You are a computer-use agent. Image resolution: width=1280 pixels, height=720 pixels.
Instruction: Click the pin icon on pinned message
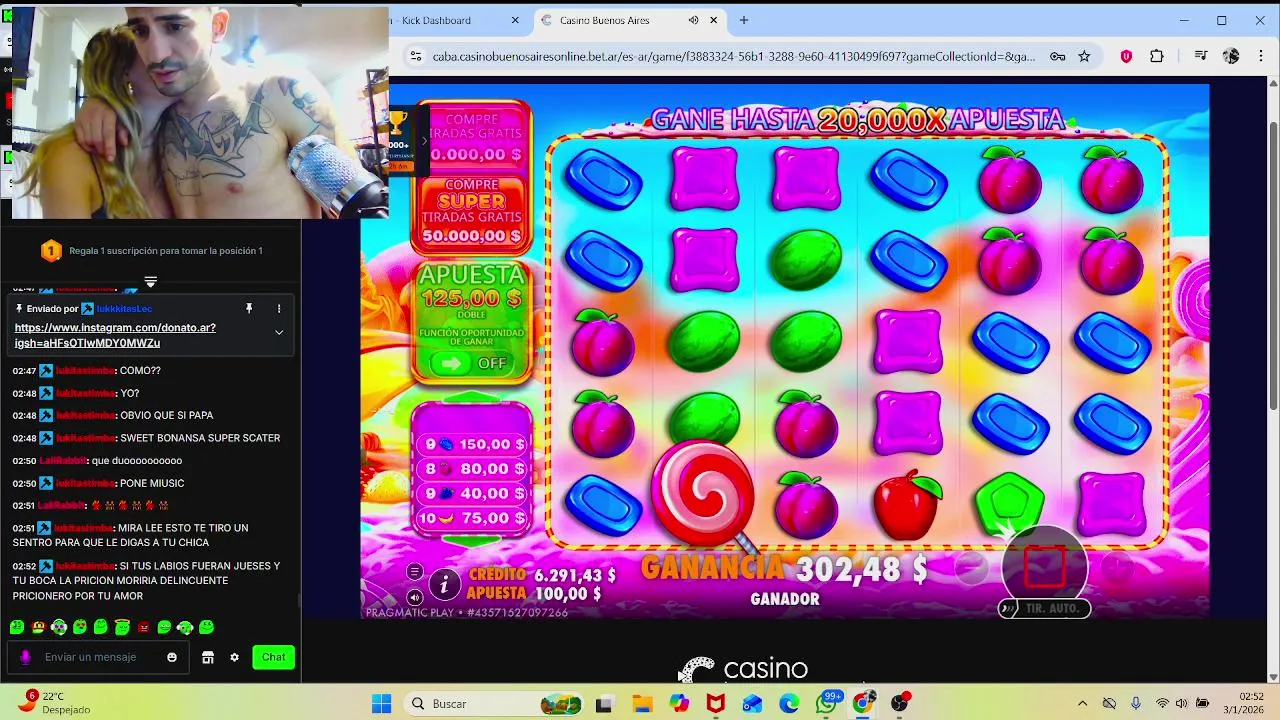click(x=249, y=309)
